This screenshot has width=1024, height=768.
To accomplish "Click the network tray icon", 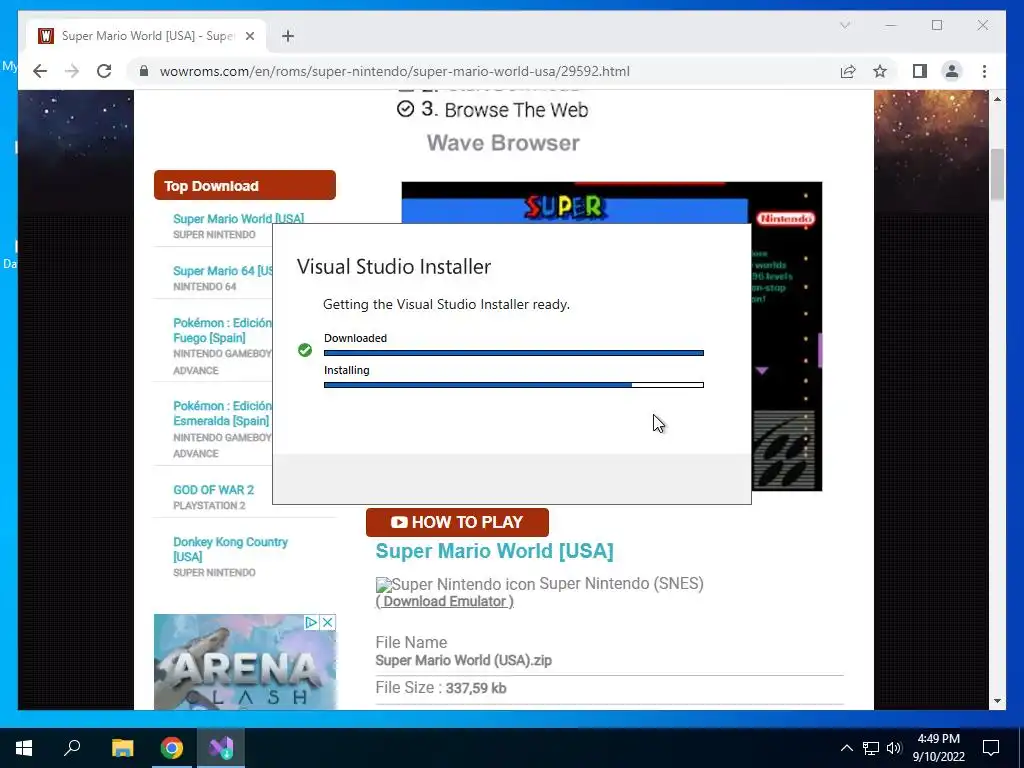I will [871, 748].
